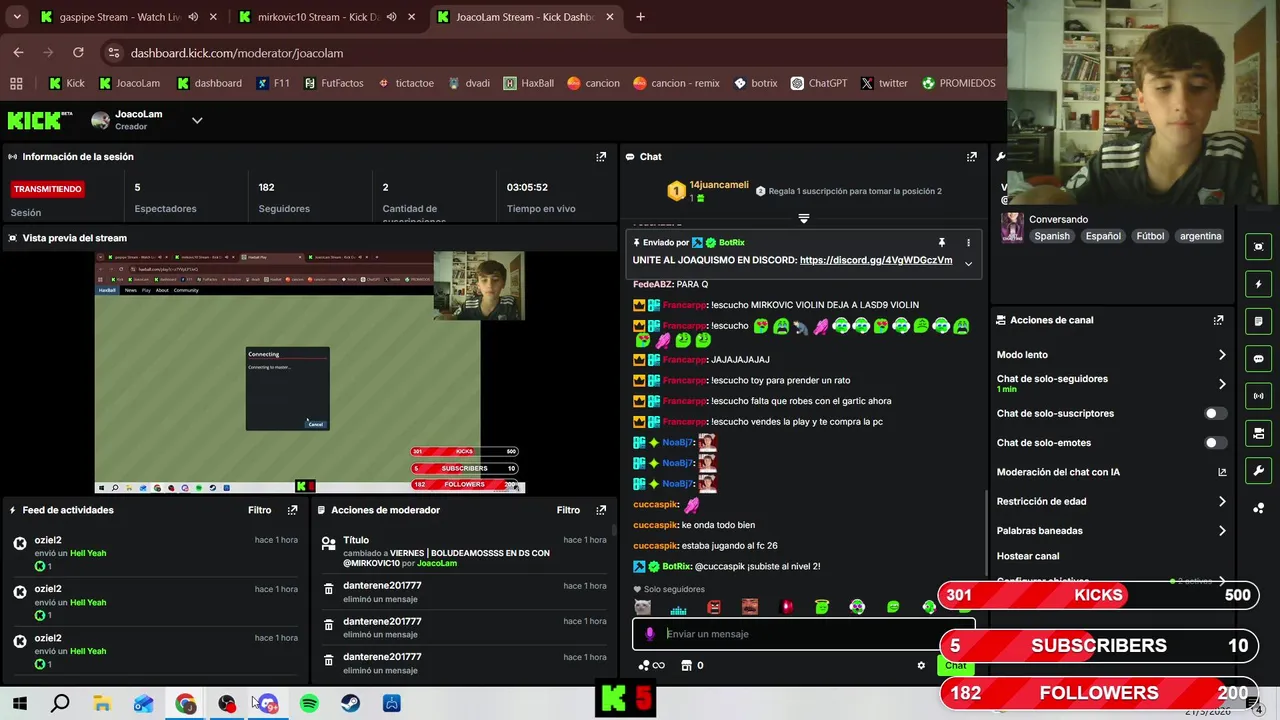Click the Español tag

coord(1103,236)
